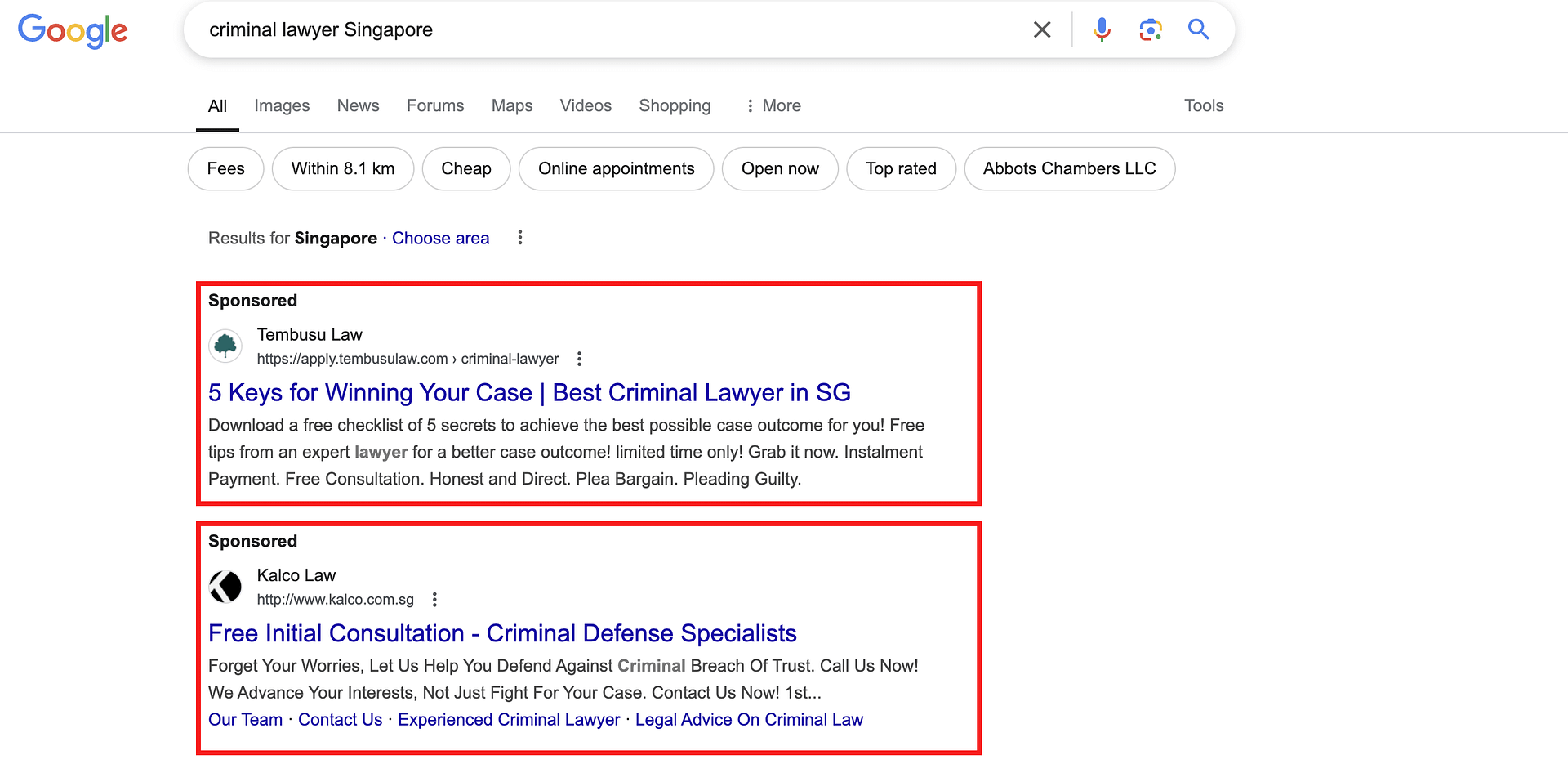The width and height of the screenshot is (1568, 764).
Task: Expand the More search categories menu
Action: 773,106
